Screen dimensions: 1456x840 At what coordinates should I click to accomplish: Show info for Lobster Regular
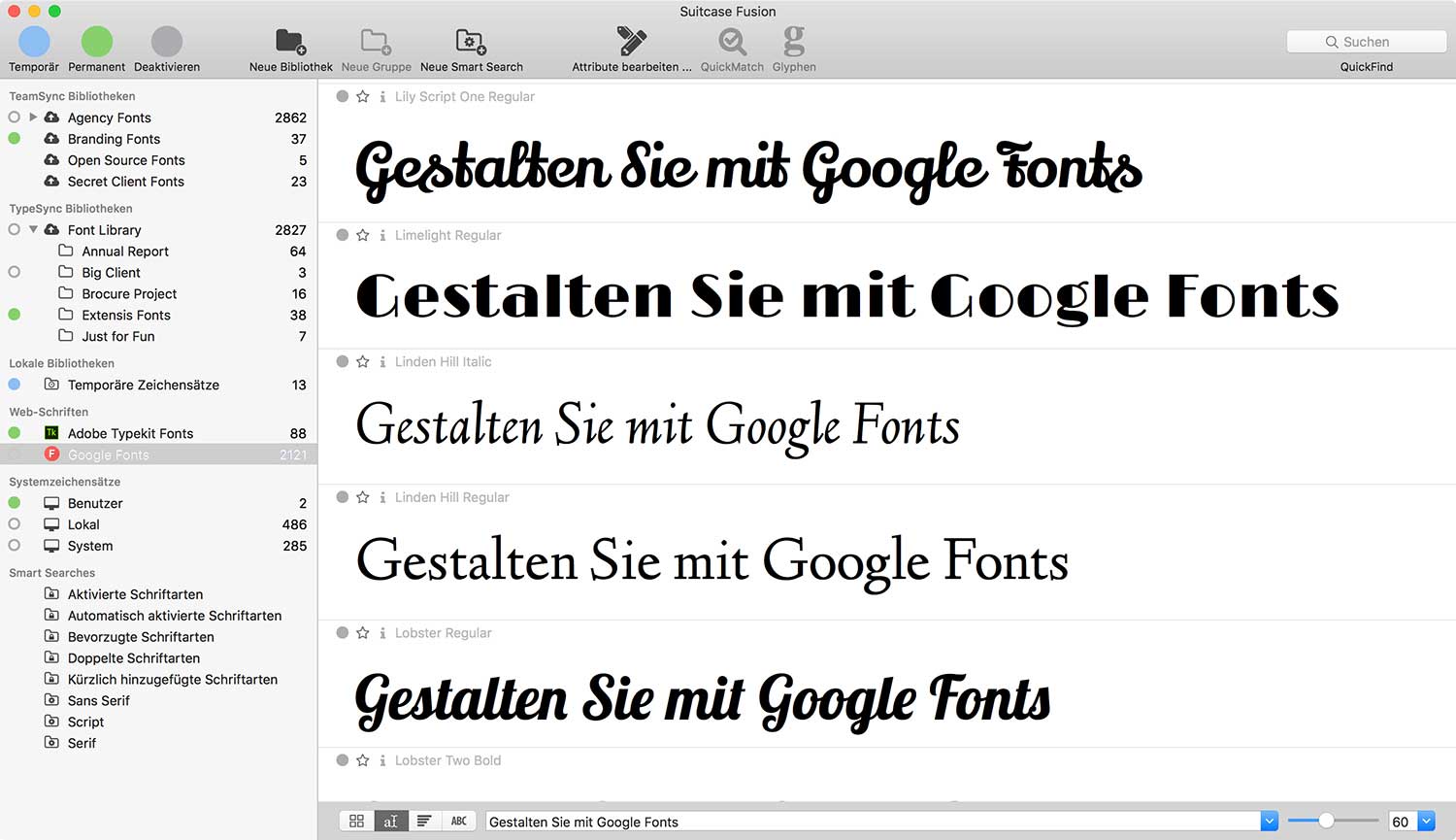(x=382, y=633)
